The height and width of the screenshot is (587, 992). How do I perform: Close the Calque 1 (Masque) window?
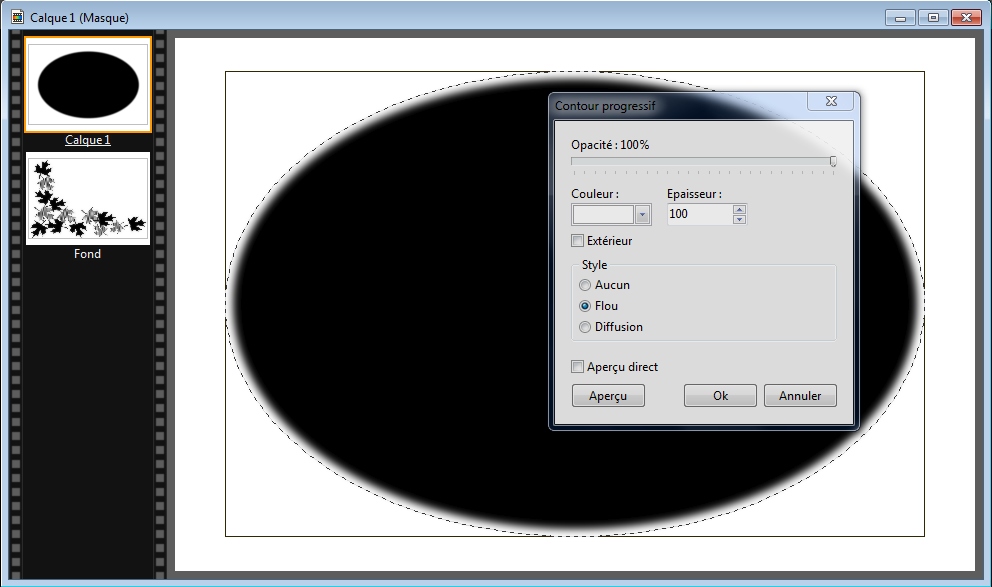[966, 18]
